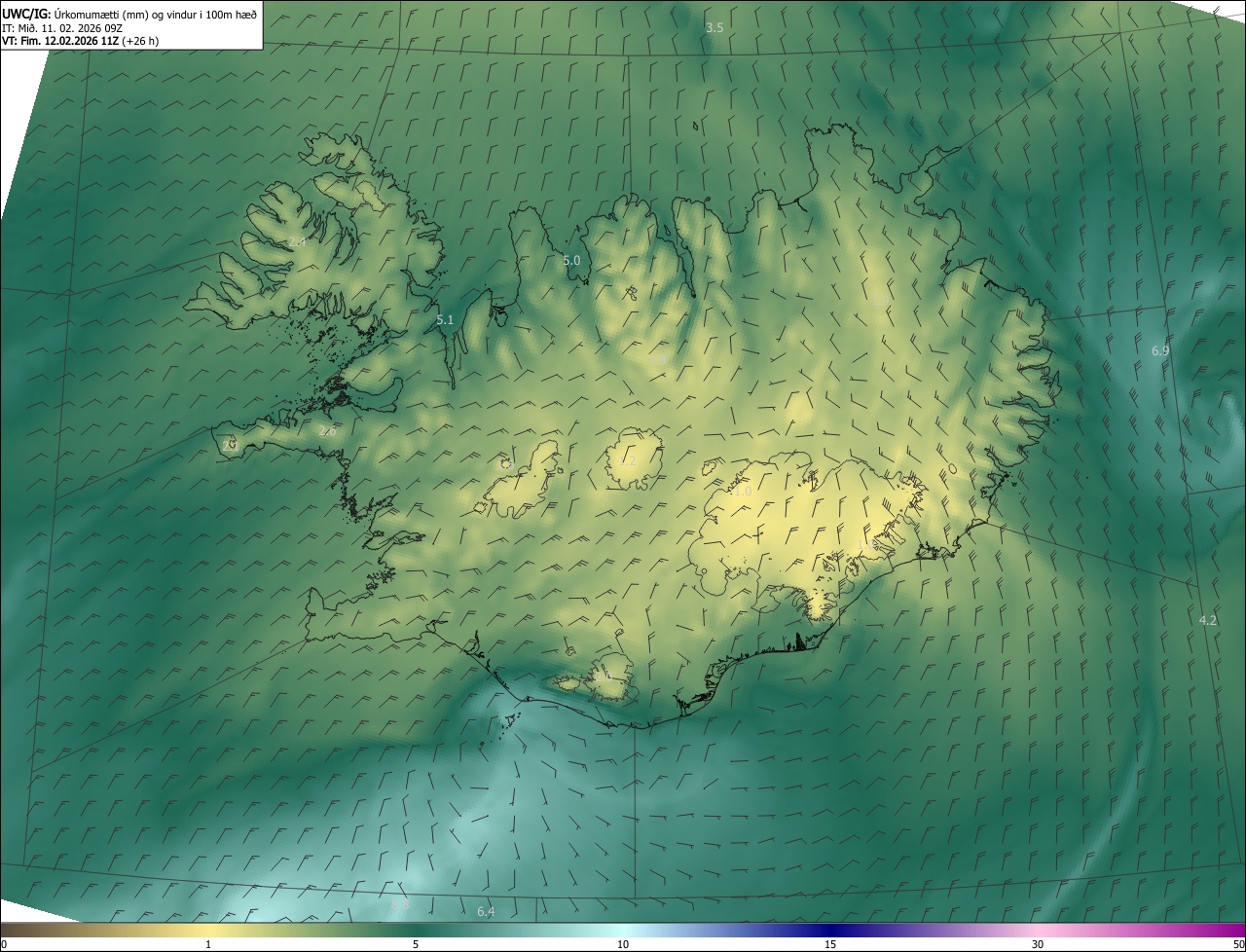Click the "5.1" value label on the map
The height and width of the screenshot is (952, 1246).
coord(445,319)
